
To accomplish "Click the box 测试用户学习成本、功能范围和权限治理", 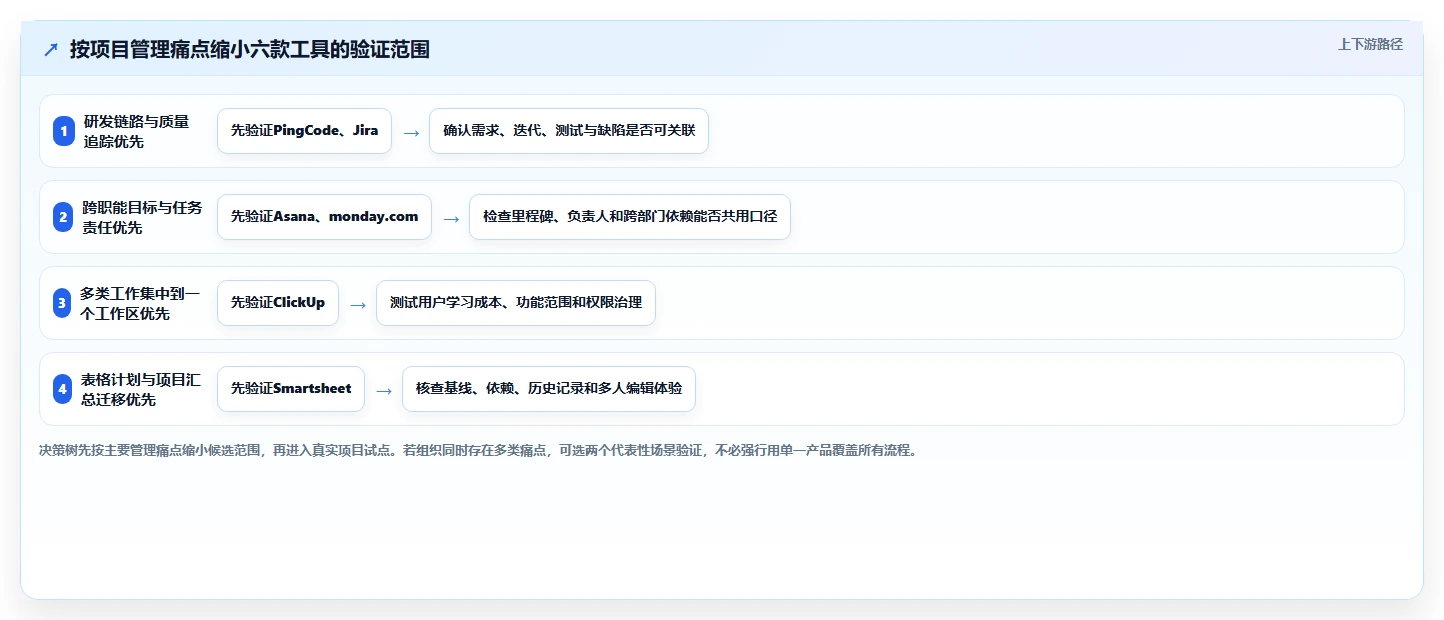I will pyautogui.click(x=516, y=303).
